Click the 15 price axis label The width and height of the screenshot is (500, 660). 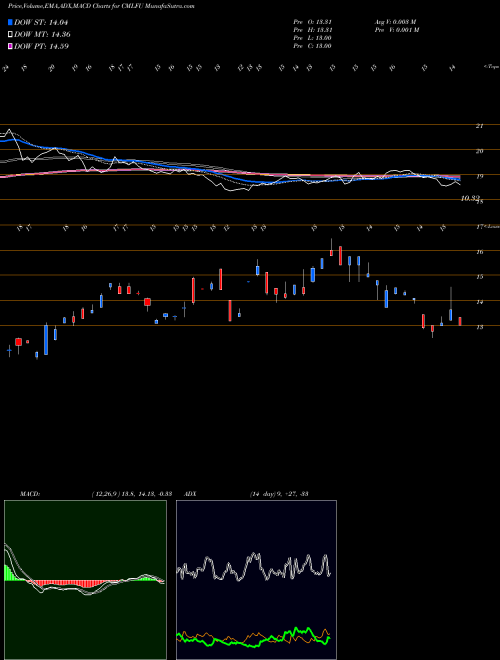(x=479, y=277)
